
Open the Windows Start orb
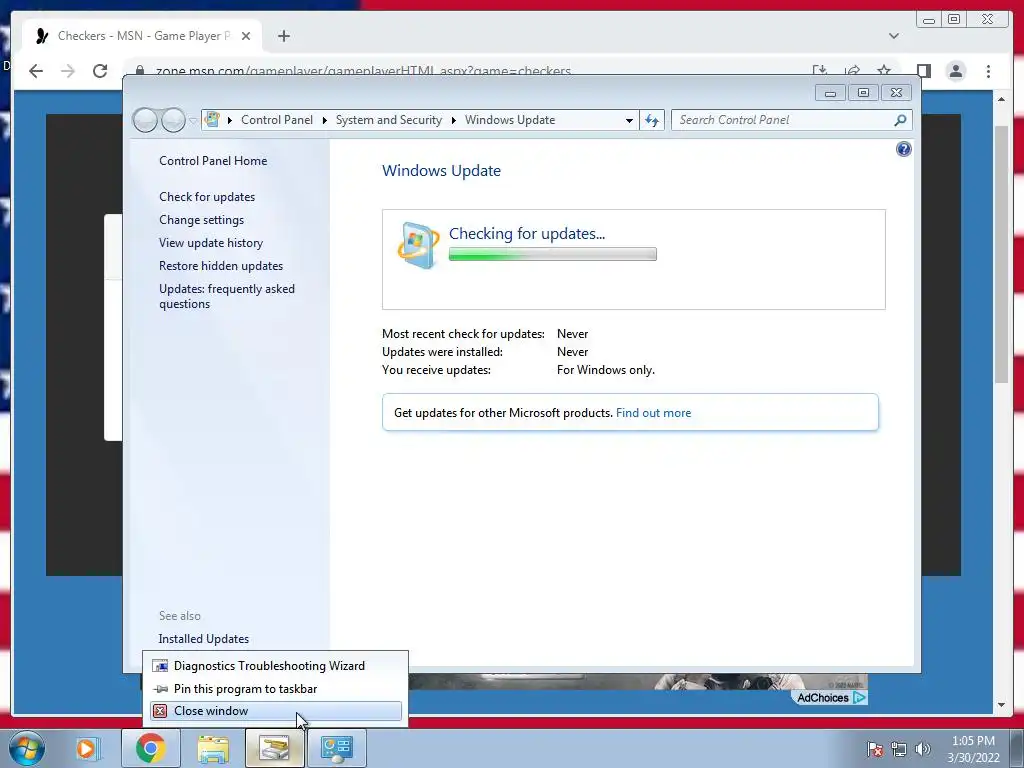[26, 748]
